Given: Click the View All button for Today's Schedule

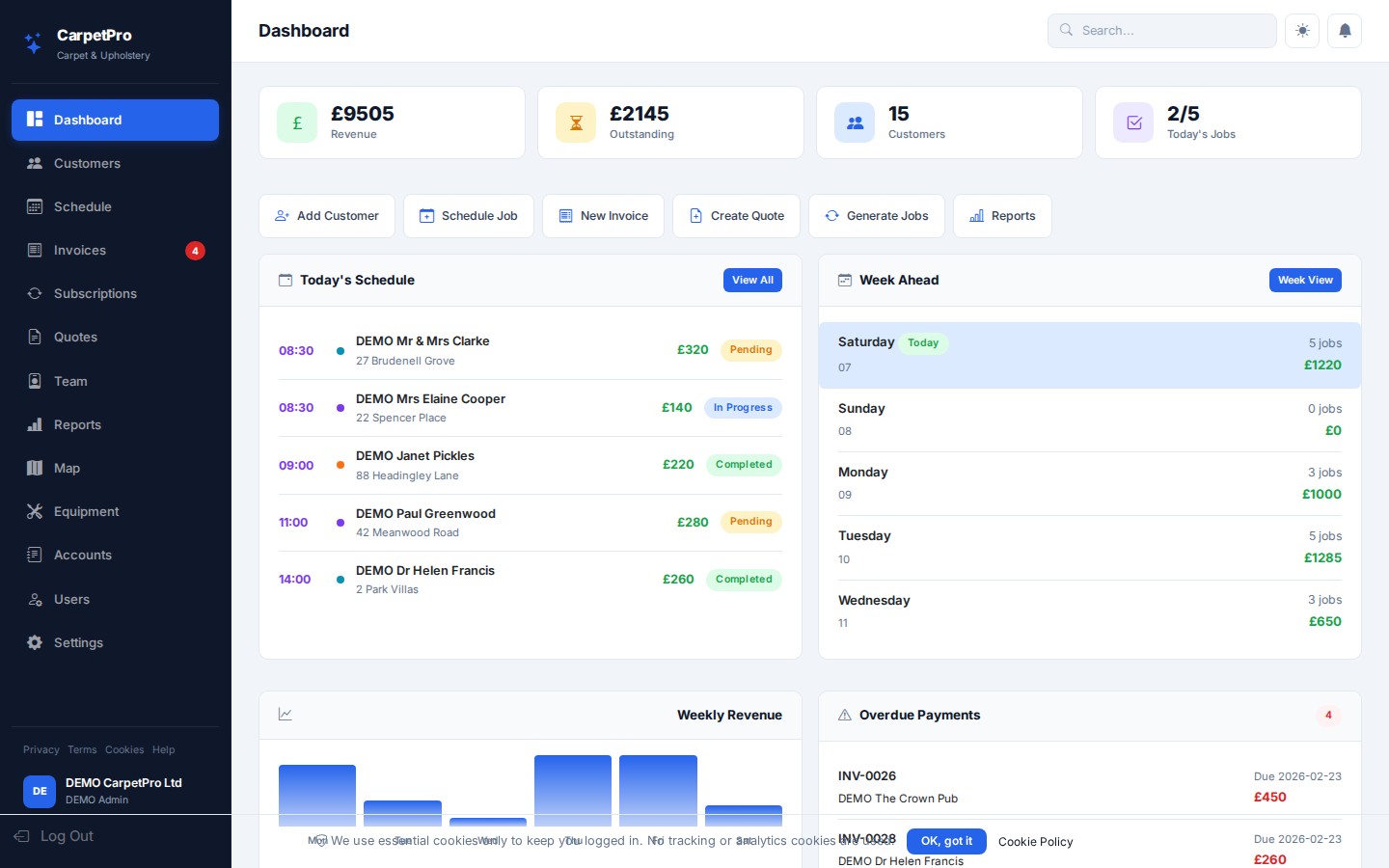Looking at the screenshot, I should tap(752, 281).
